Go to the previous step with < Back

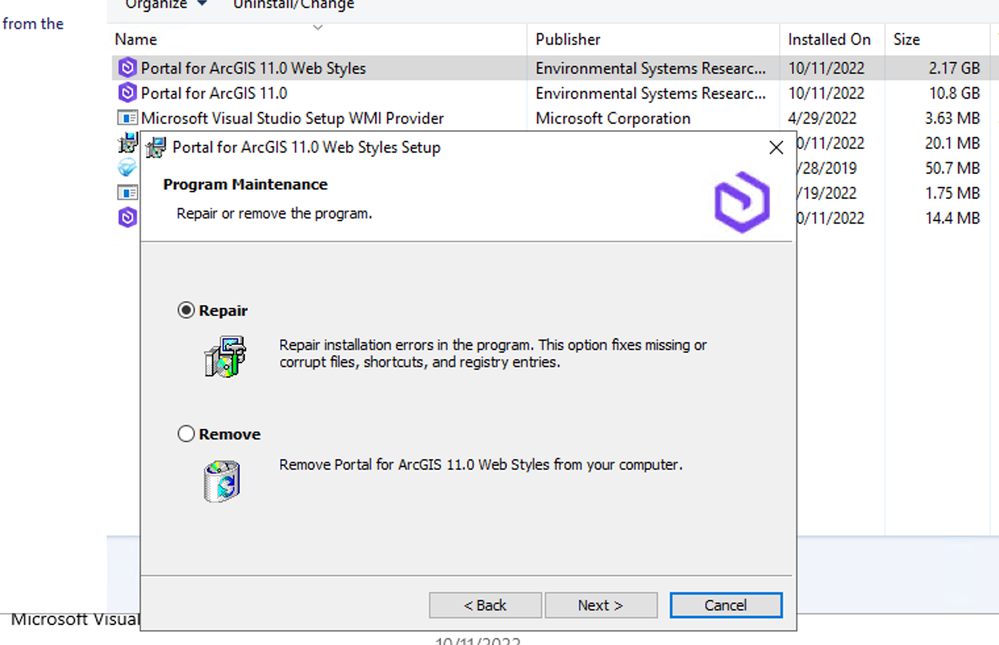(x=485, y=605)
